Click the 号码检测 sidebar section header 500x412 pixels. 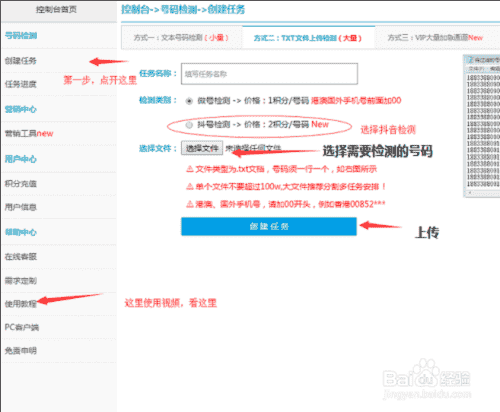point(21,35)
